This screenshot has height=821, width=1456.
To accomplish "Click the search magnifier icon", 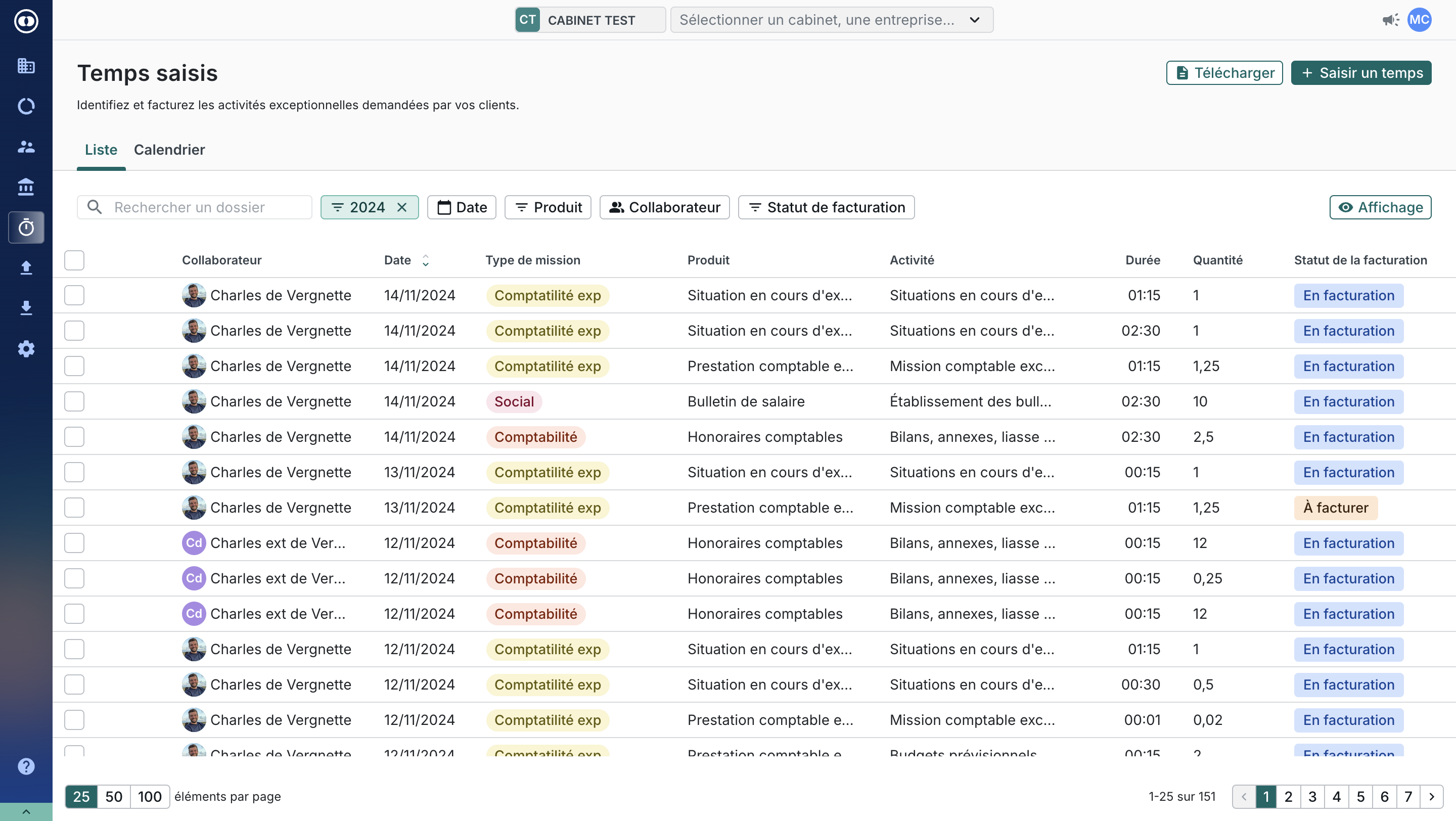I will click(x=95, y=207).
